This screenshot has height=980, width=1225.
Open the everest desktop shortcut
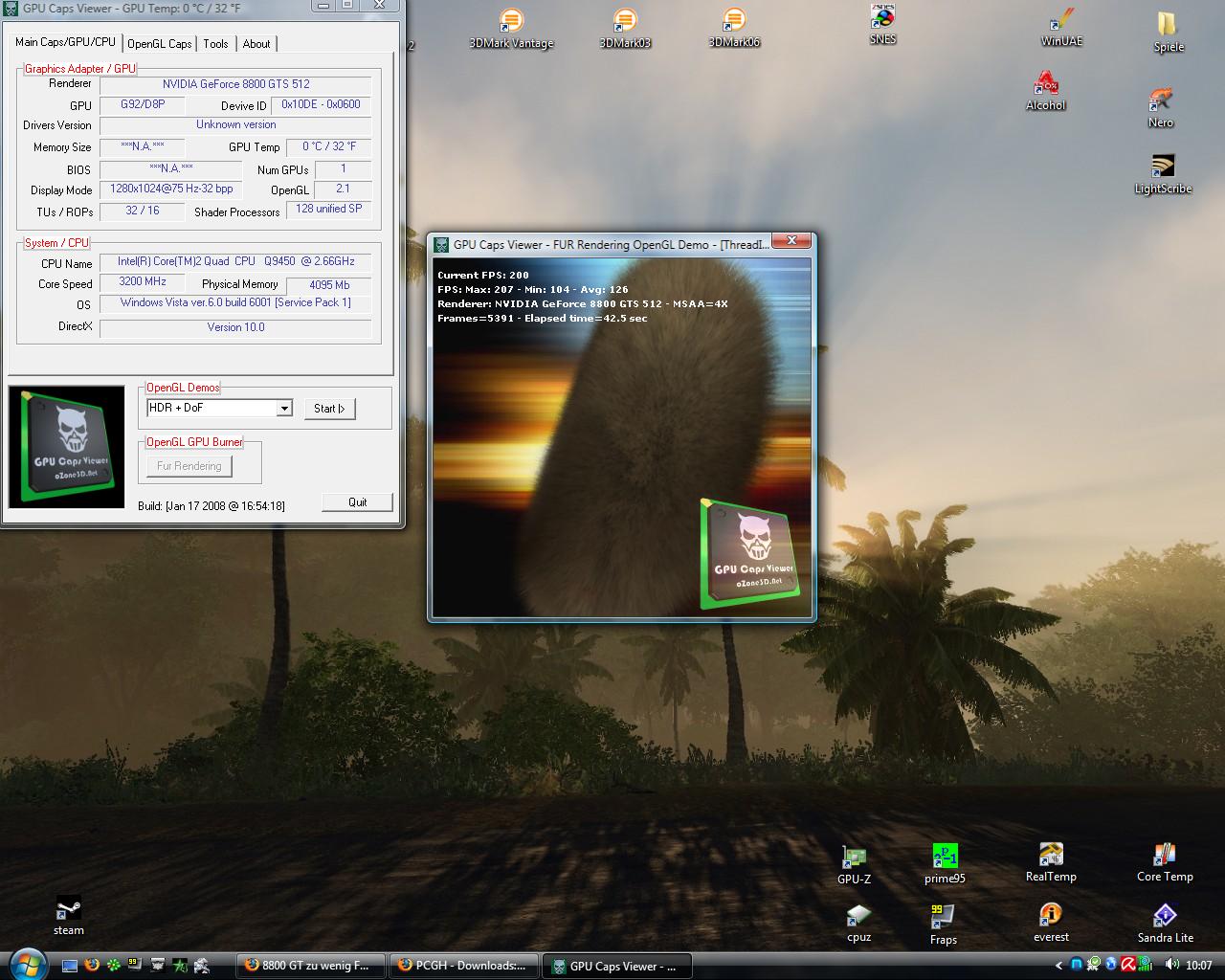point(1051,923)
